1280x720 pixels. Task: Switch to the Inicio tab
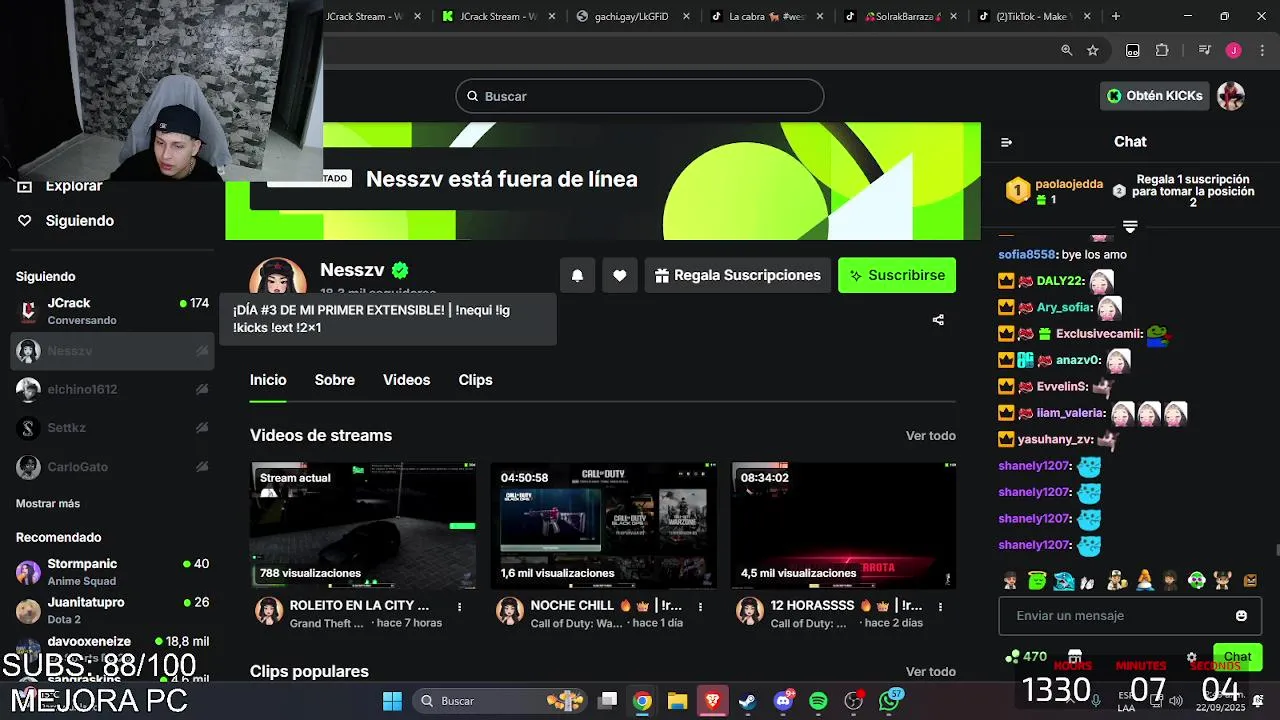268,380
